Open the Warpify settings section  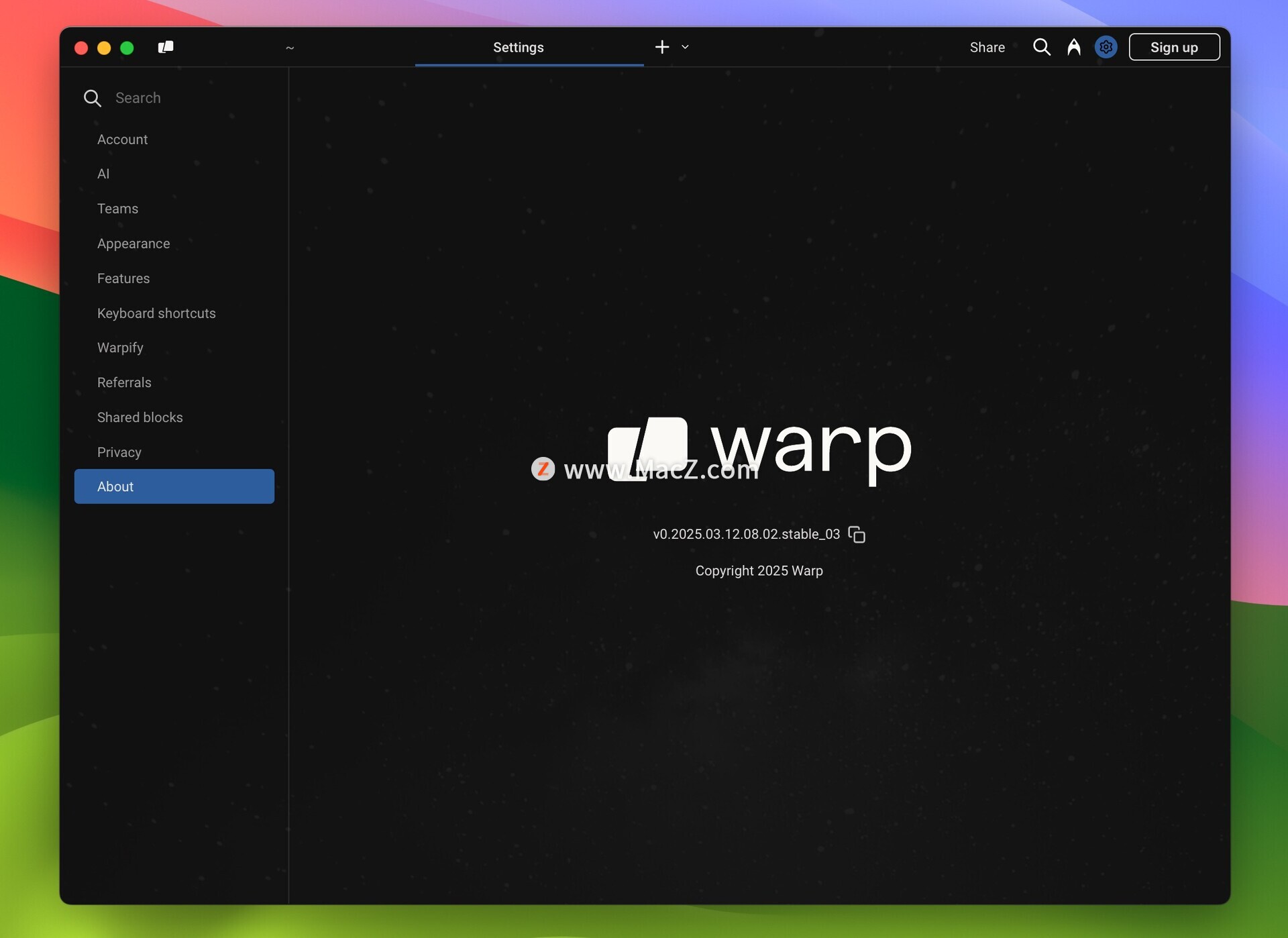tap(174, 348)
